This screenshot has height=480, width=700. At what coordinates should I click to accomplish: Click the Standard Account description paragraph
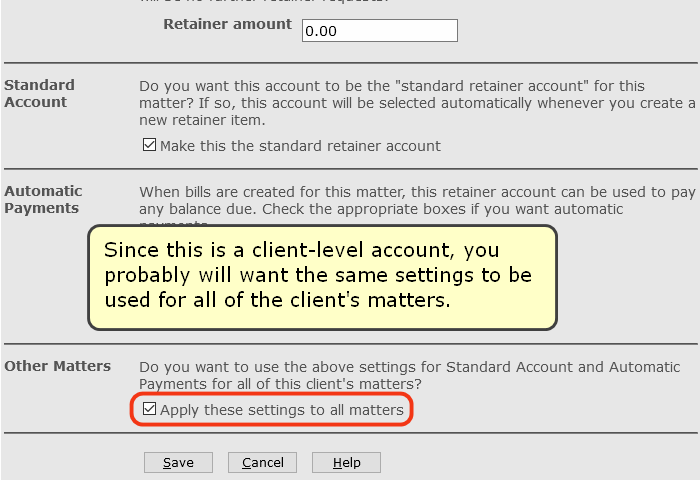point(416,103)
